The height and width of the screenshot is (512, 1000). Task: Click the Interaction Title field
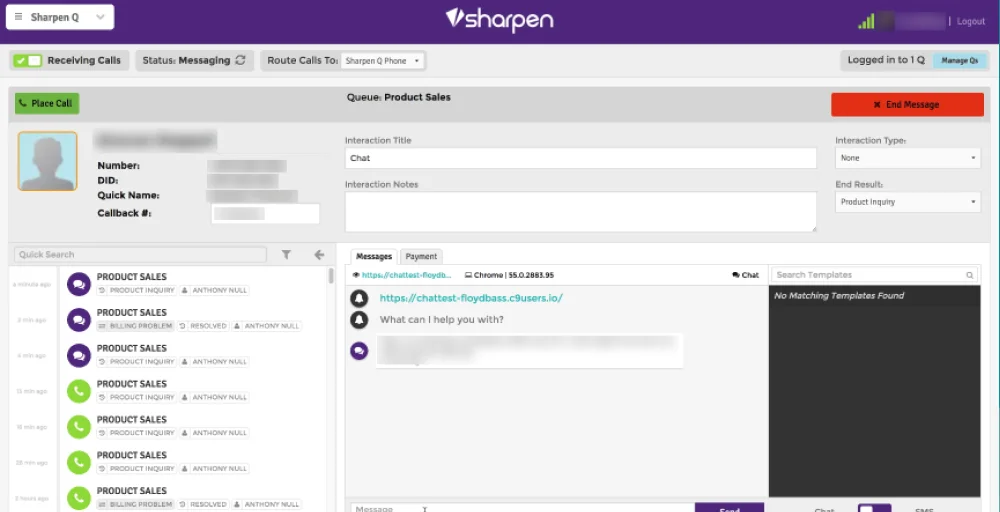[580, 158]
